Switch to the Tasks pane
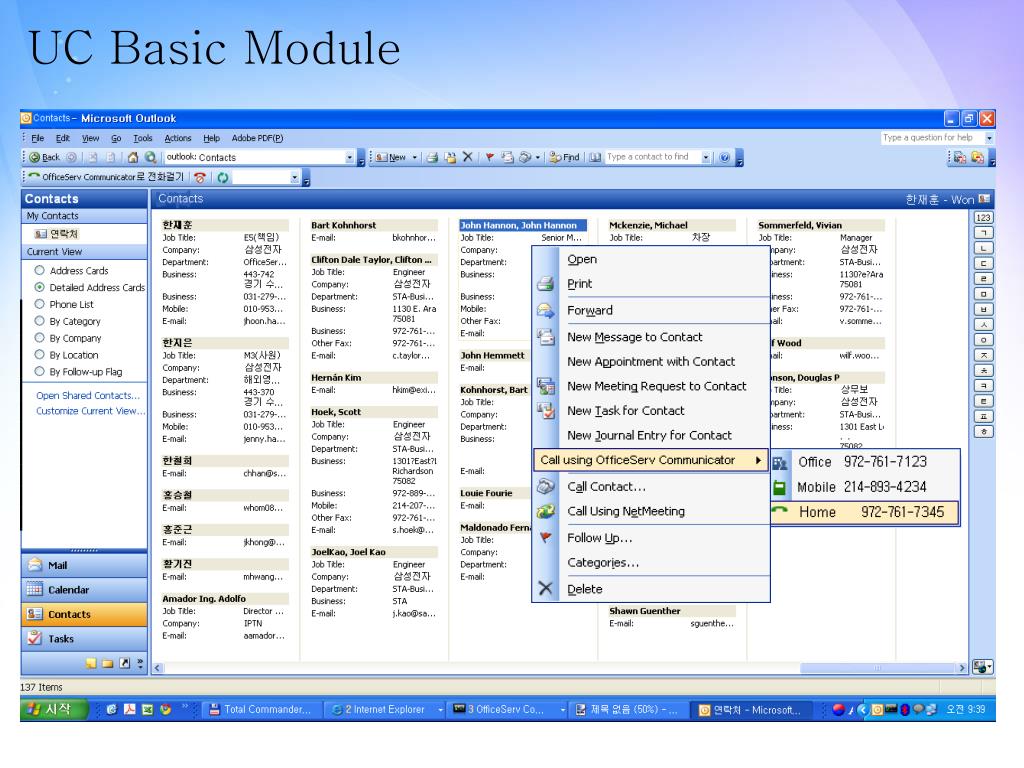 pyautogui.click(x=84, y=639)
